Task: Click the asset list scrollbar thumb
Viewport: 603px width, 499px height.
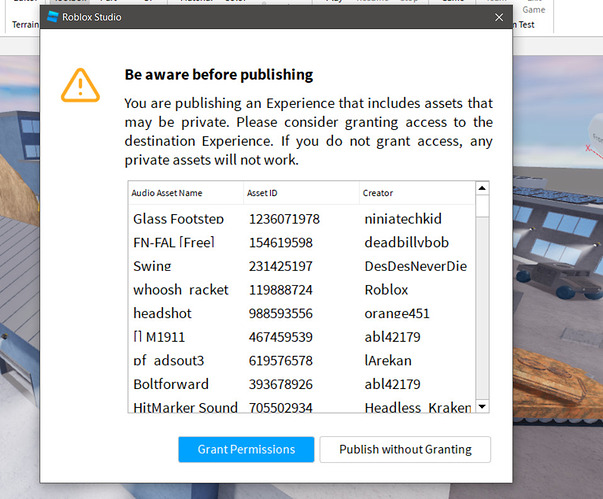Action: coord(482,206)
